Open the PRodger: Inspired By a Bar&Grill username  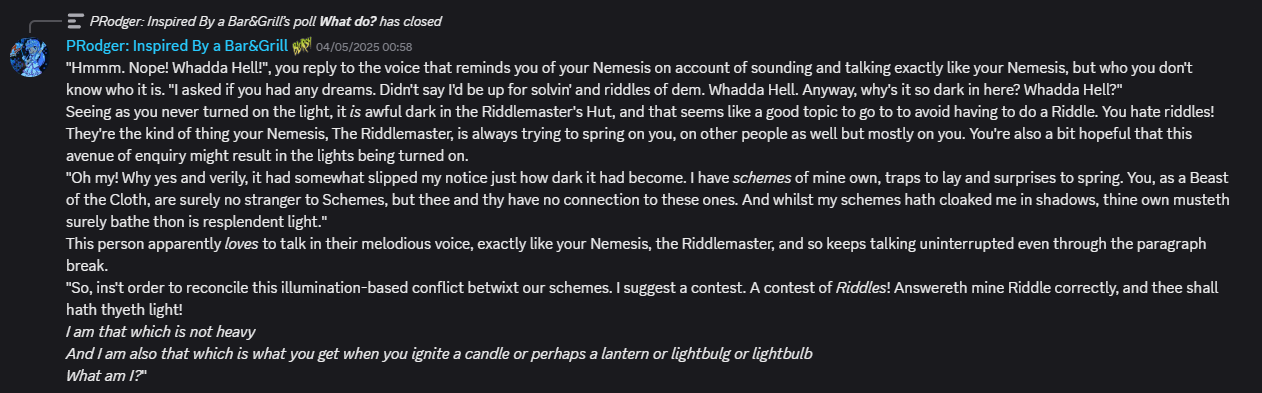pos(177,46)
